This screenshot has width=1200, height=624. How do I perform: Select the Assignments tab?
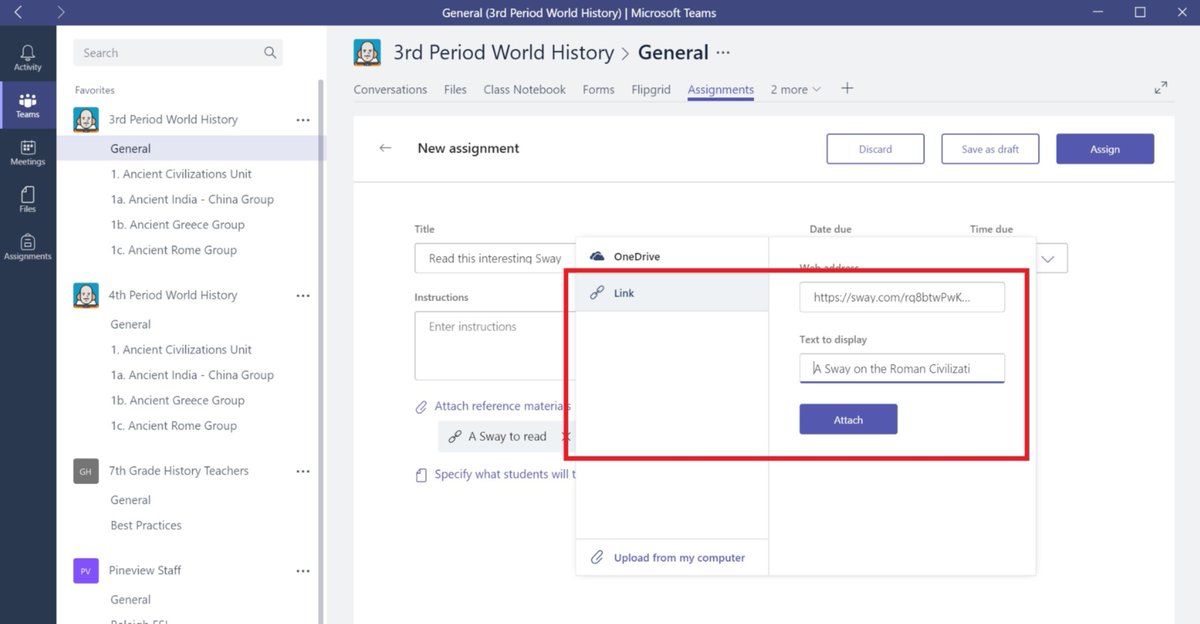pos(720,89)
